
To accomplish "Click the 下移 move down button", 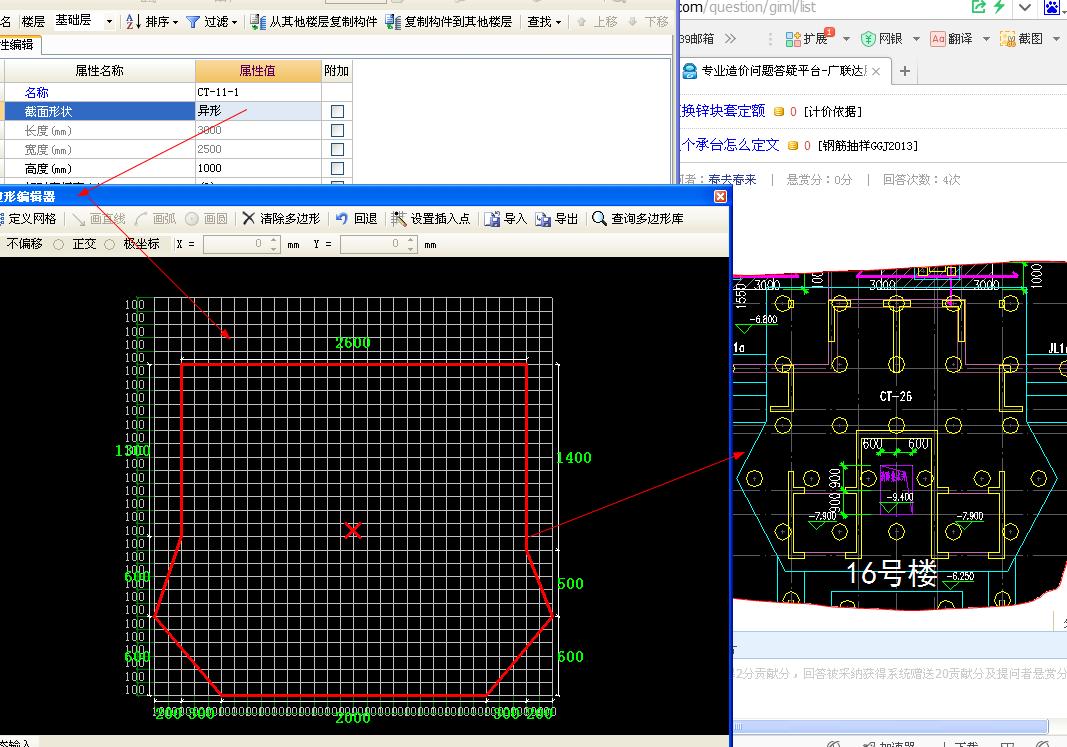I will click(x=649, y=22).
